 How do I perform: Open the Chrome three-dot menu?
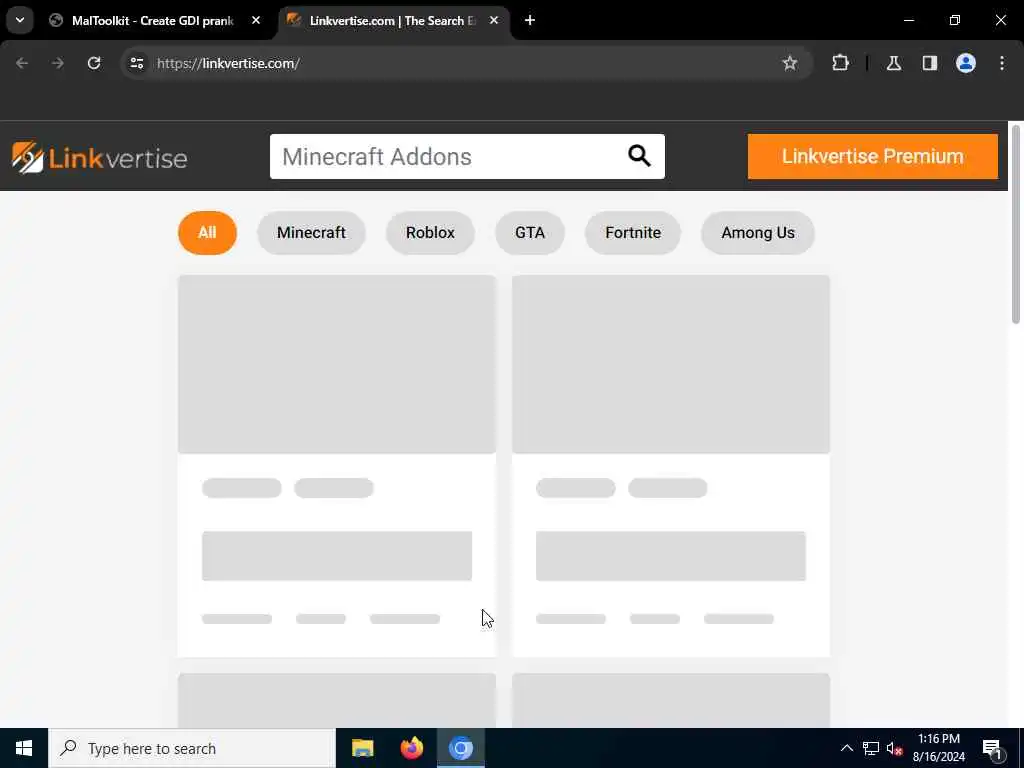coord(1002,63)
